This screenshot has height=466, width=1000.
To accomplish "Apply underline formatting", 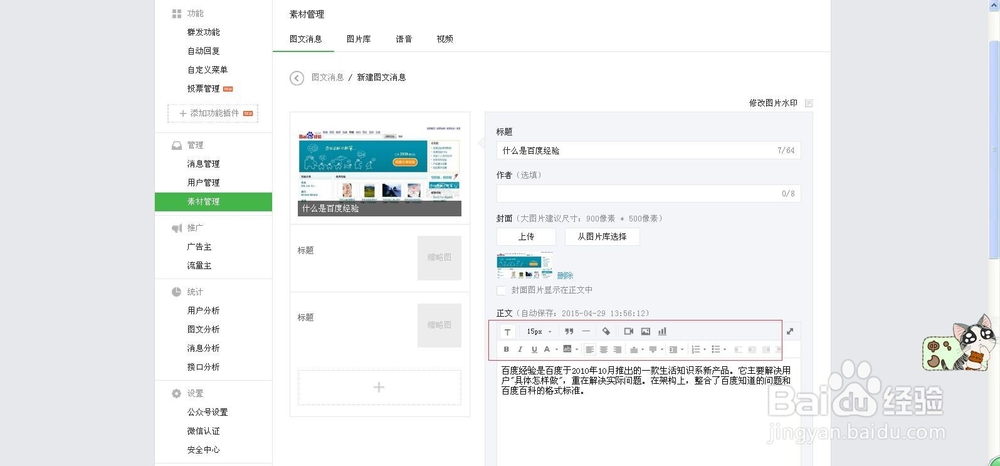I will (x=534, y=349).
